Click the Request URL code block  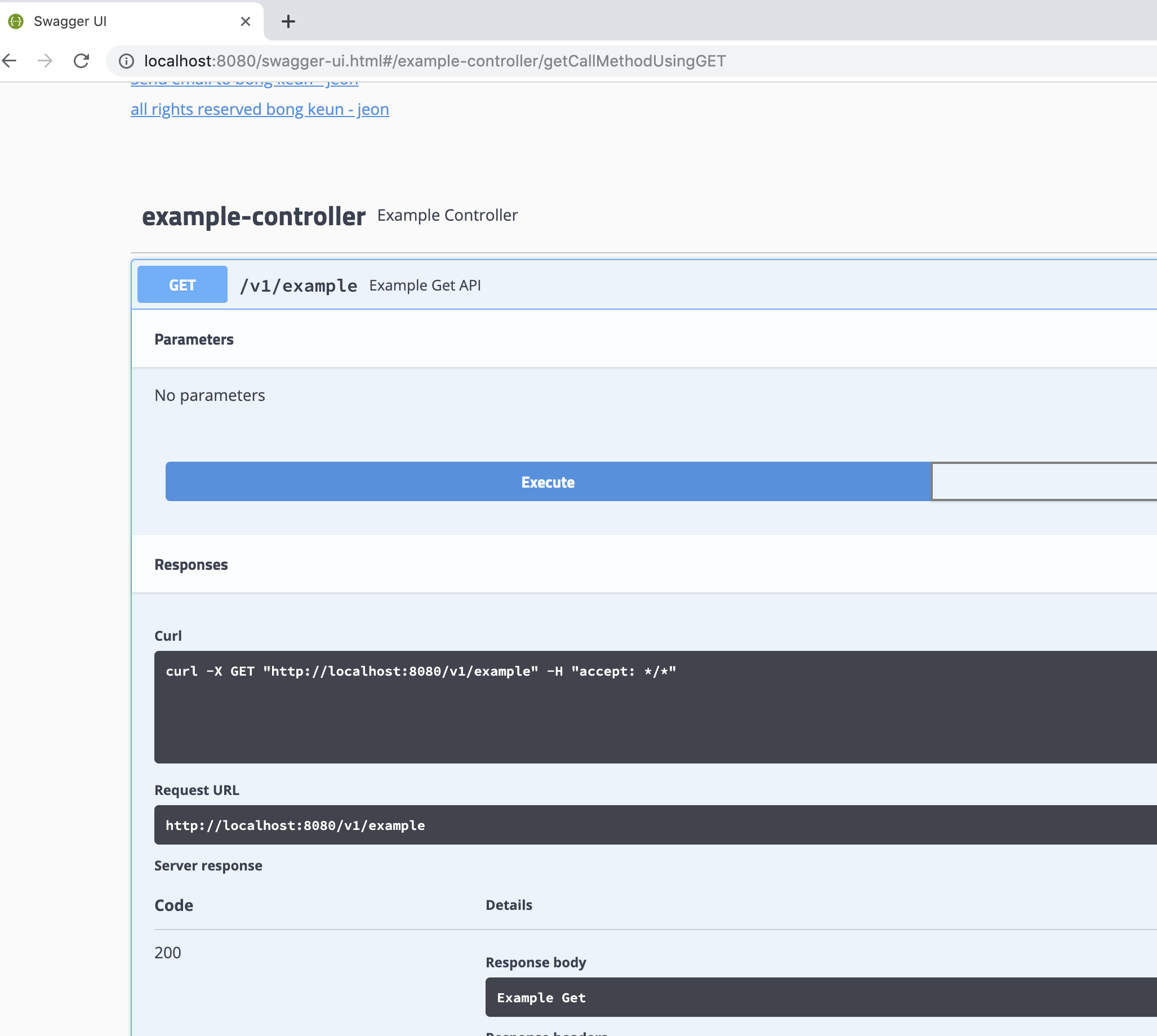point(655,825)
